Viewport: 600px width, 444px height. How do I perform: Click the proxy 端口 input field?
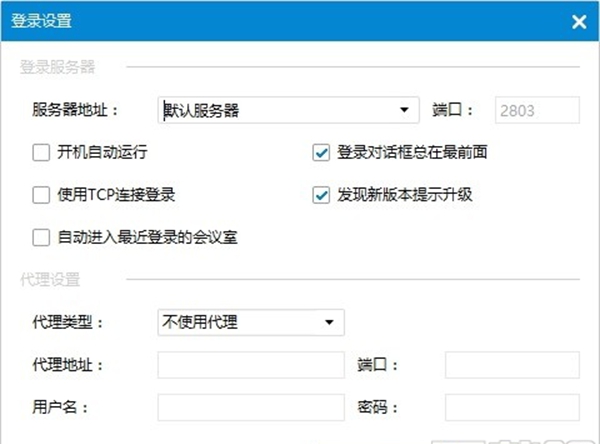click(512, 365)
